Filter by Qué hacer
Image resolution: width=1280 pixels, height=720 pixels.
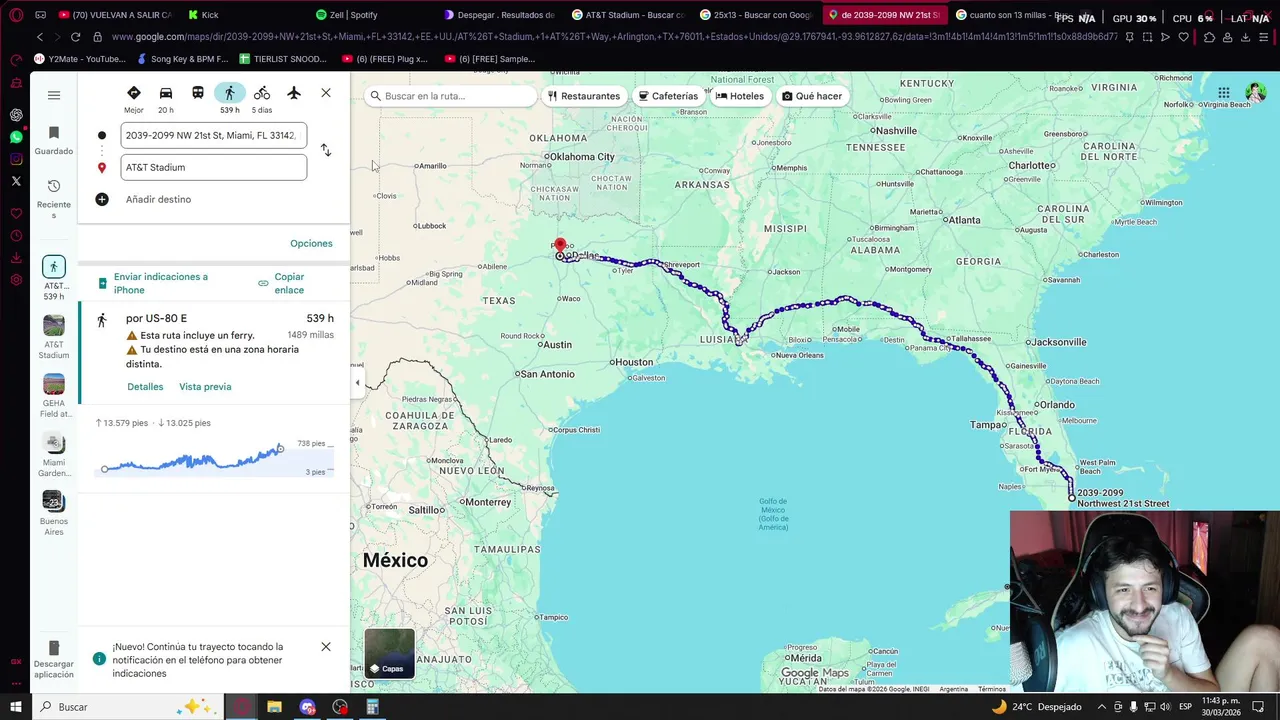(812, 96)
